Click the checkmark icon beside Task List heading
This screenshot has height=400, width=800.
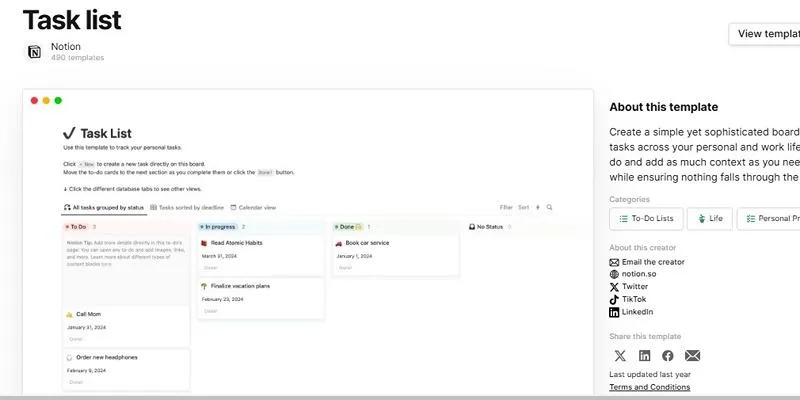(69, 134)
